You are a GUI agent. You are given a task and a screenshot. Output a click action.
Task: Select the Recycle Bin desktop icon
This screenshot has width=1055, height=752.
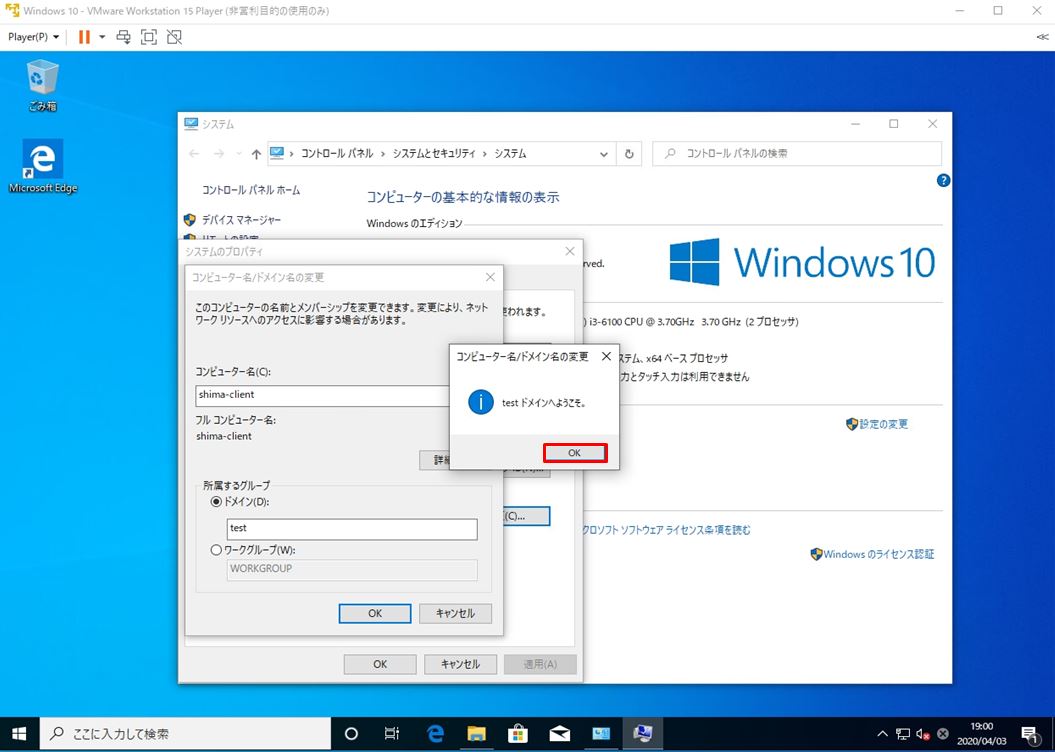click(x=42, y=85)
